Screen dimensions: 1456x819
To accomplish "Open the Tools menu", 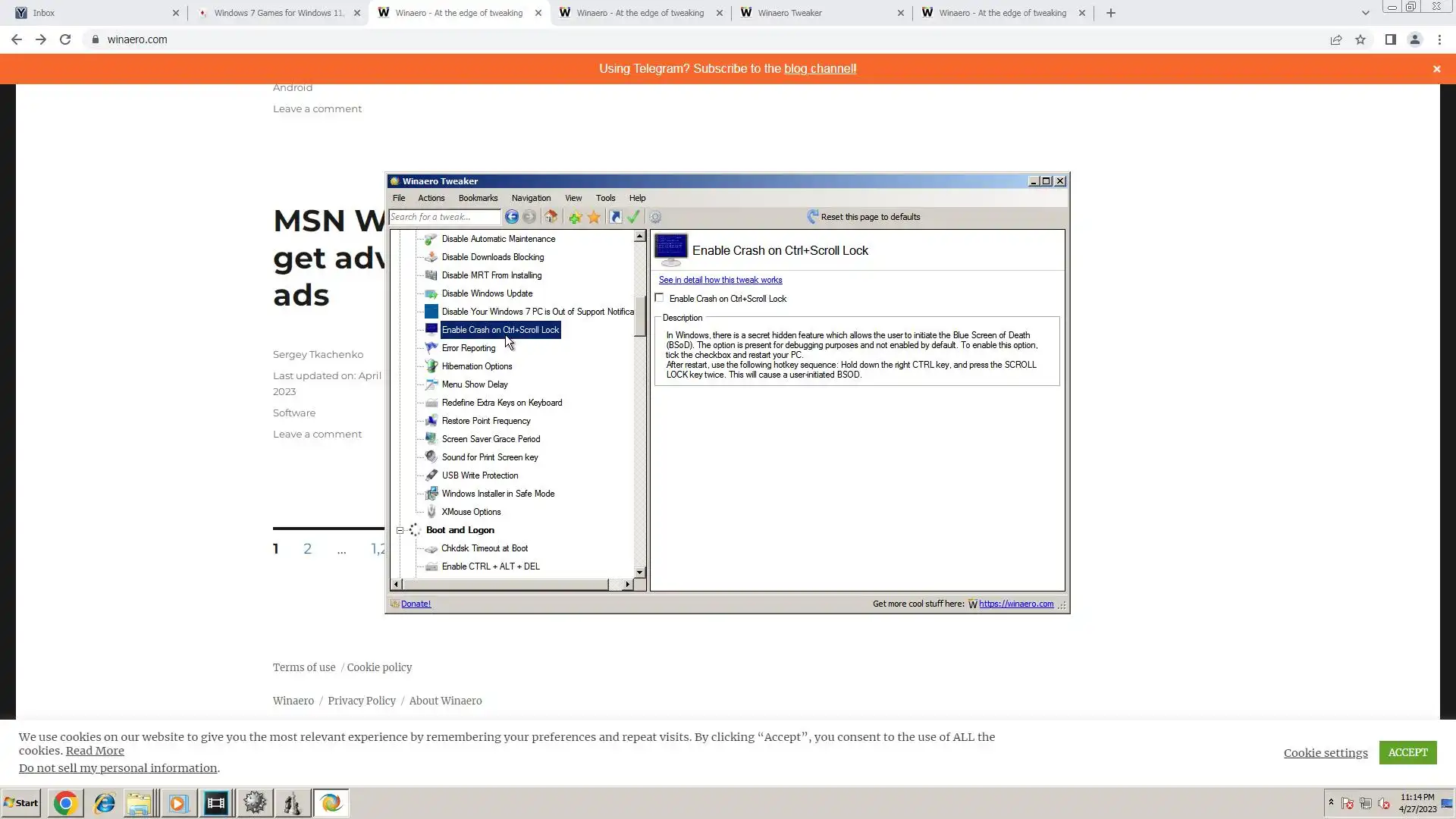I will click(x=605, y=198).
